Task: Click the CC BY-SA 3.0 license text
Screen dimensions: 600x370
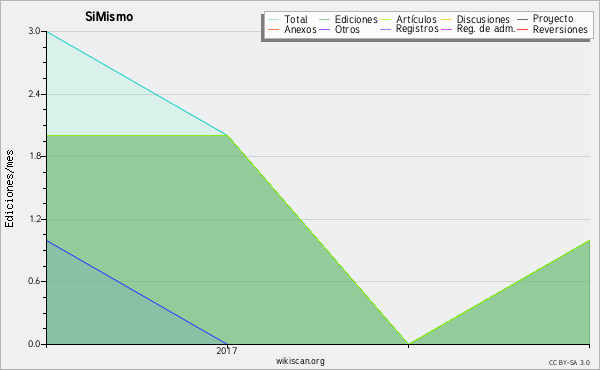Action: click(569, 363)
